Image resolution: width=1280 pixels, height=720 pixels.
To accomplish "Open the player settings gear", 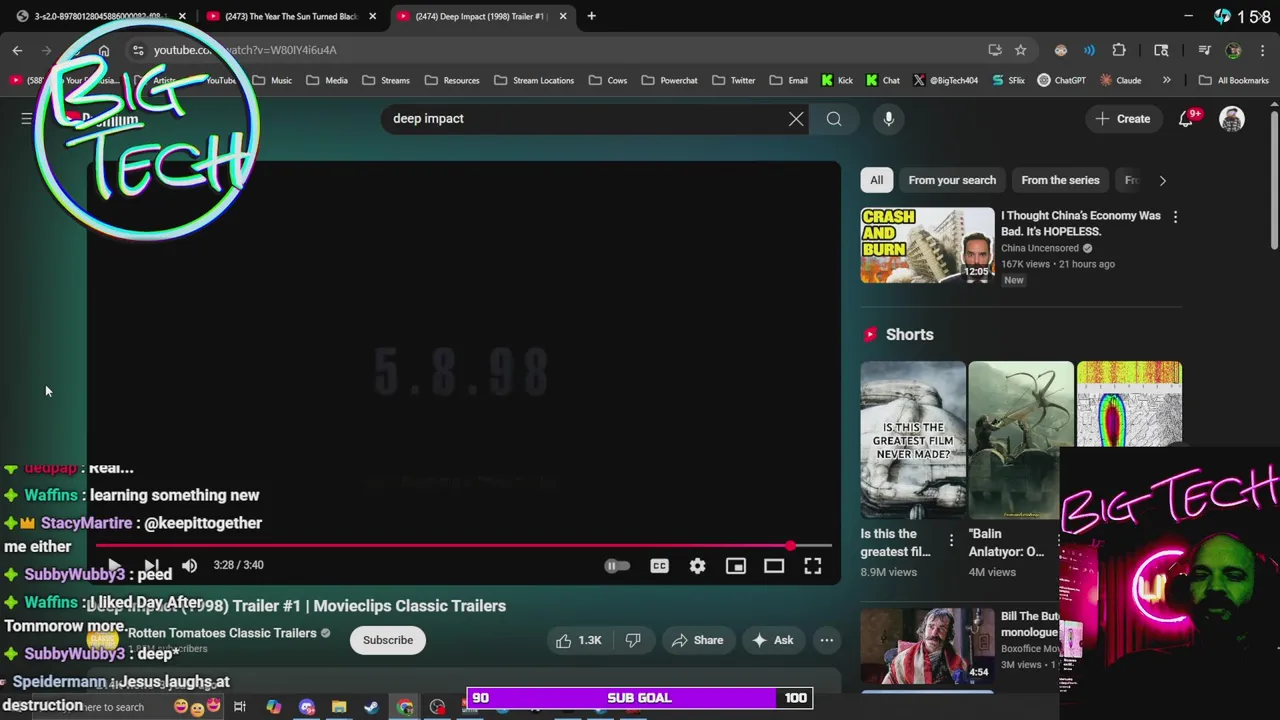I will (x=697, y=566).
